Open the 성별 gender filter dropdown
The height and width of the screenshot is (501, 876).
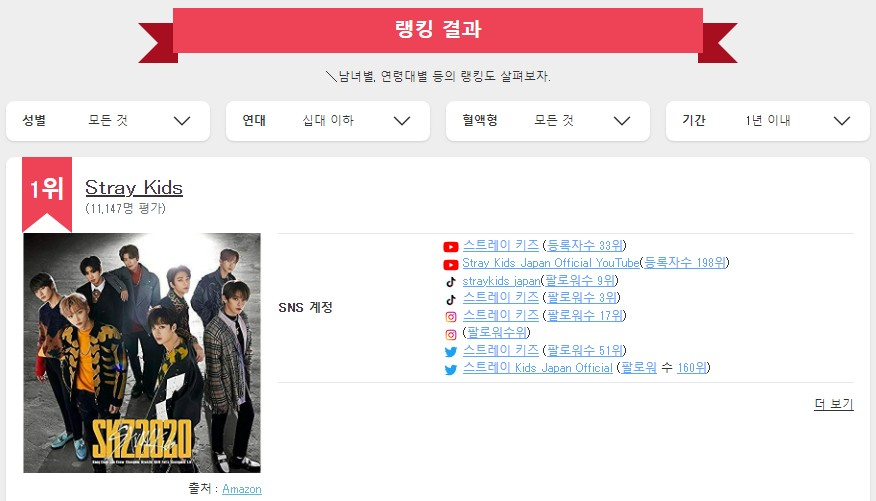click(108, 121)
